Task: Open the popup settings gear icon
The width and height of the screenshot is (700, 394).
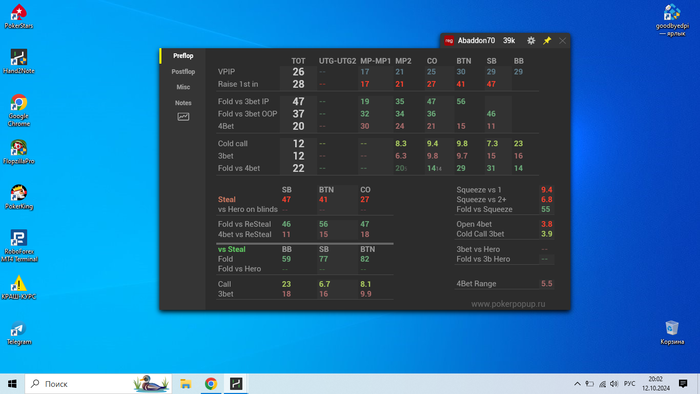Action: pos(531,41)
